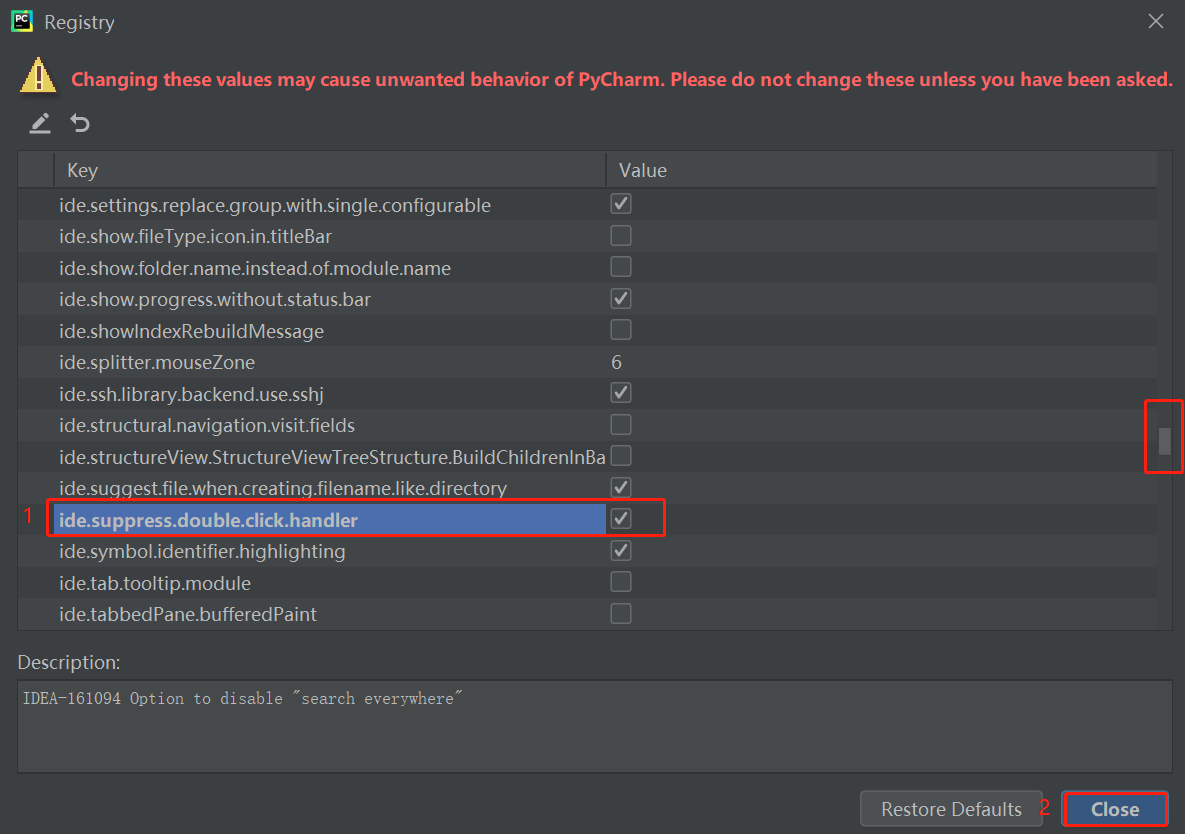Select ide.splitter.mouseZone value 6
Viewport: 1185px width, 834px height.
coord(617,363)
